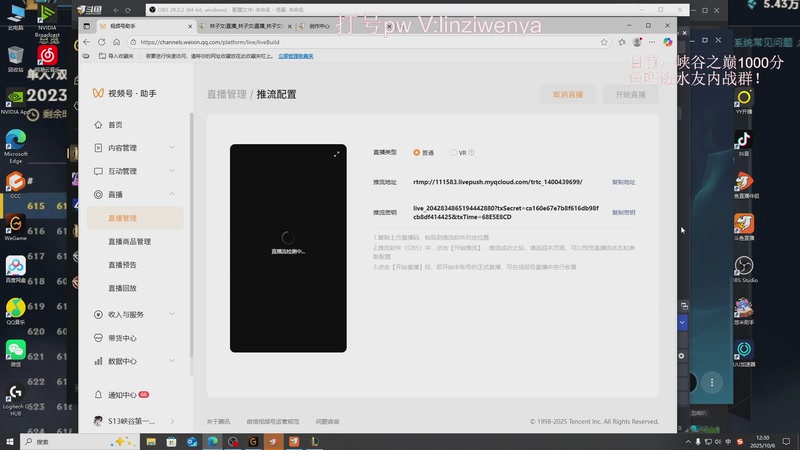
Task: Reload the page with the refresh icon
Action: (102, 42)
